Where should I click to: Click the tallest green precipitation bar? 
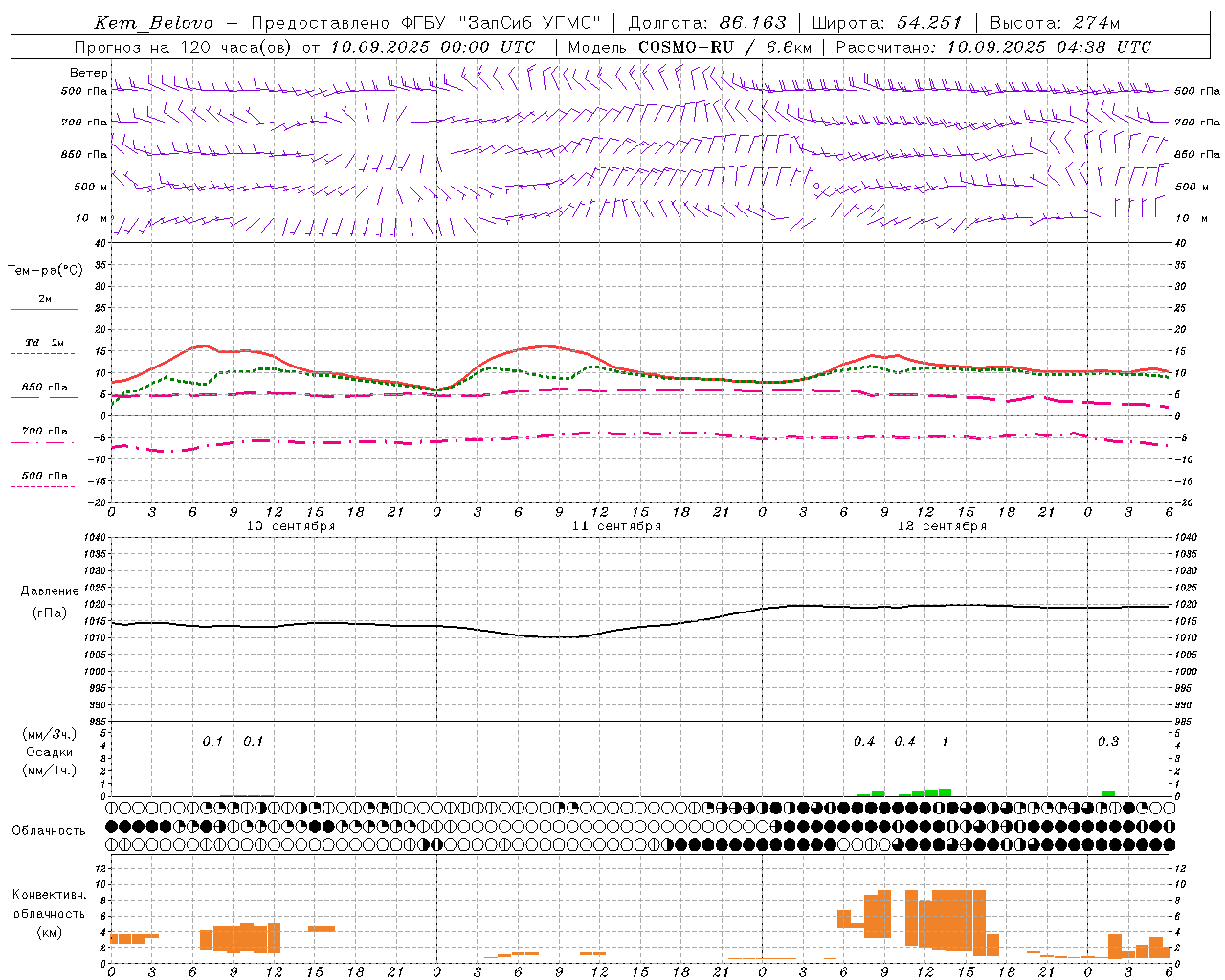coord(945,792)
